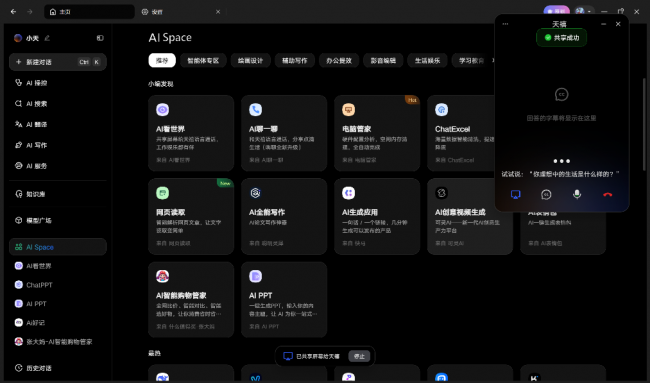Toggle screen share icon in 天禧 window
This screenshot has width=650, height=383.
pyautogui.click(x=515, y=194)
